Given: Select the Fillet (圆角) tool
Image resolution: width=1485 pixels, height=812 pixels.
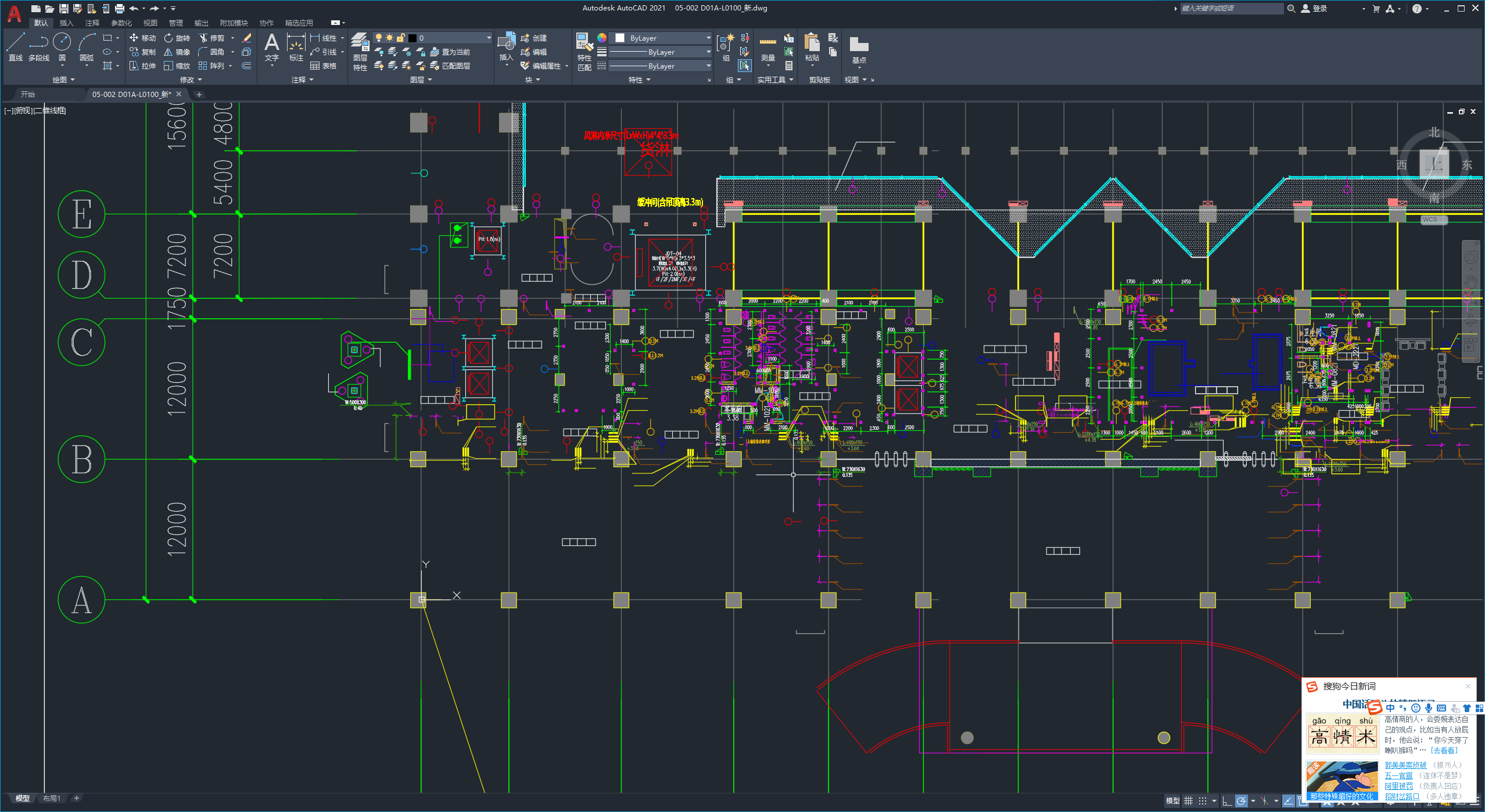Looking at the screenshot, I should (x=211, y=52).
